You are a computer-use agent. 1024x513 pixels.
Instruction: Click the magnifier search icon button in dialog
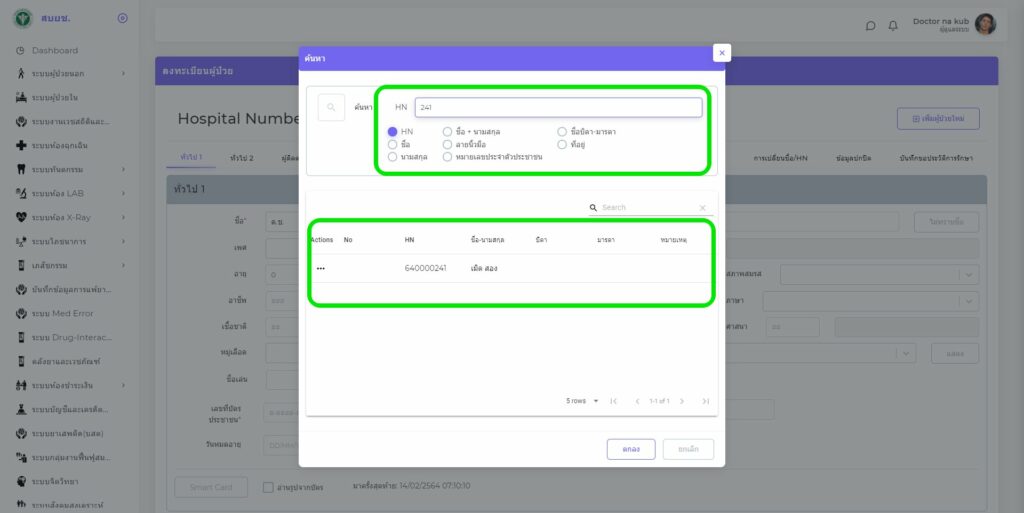[x=331, y=107]
